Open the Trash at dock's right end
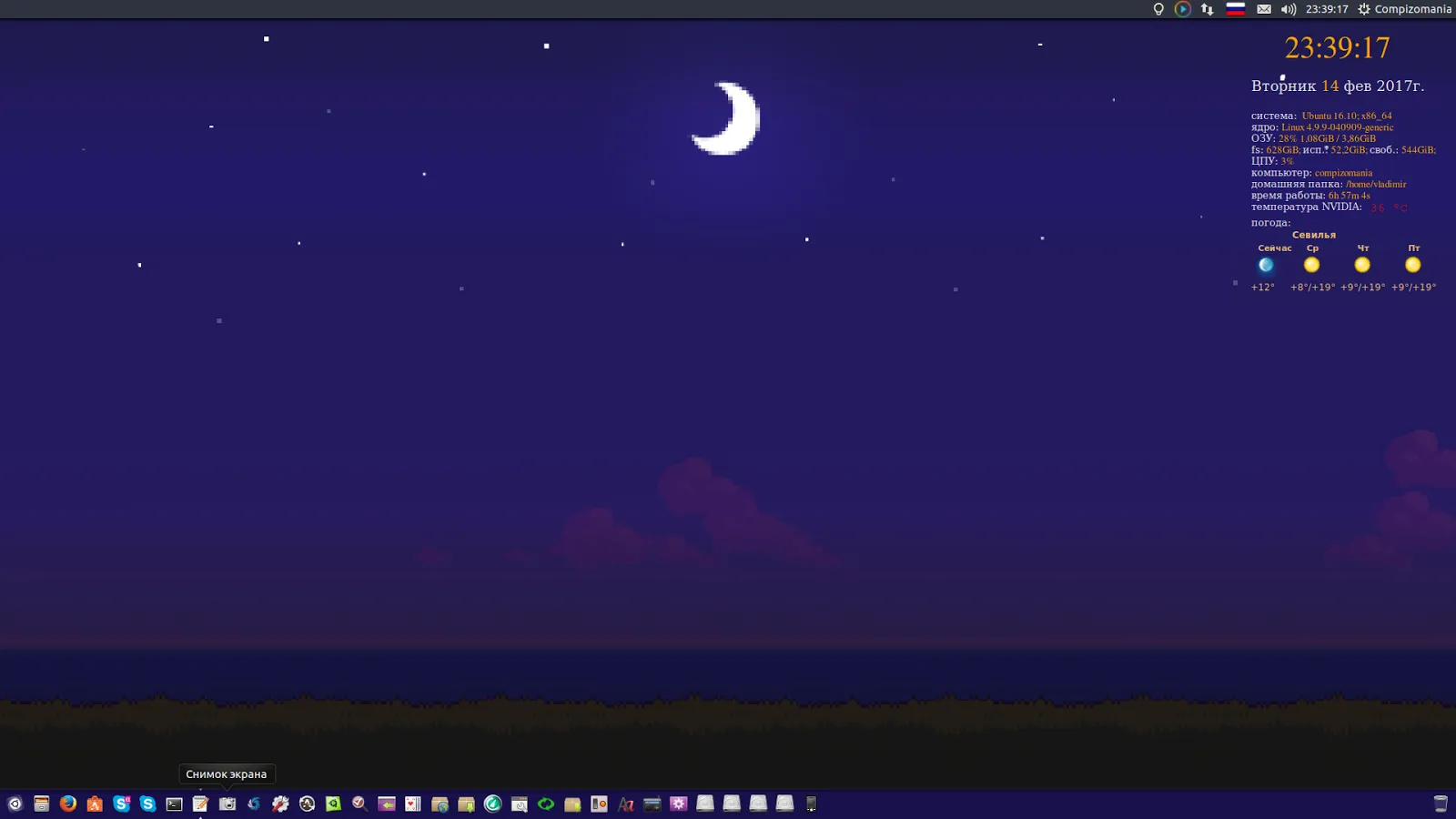This screenshot has width=1456, height=819. [x=1441, y=804]
